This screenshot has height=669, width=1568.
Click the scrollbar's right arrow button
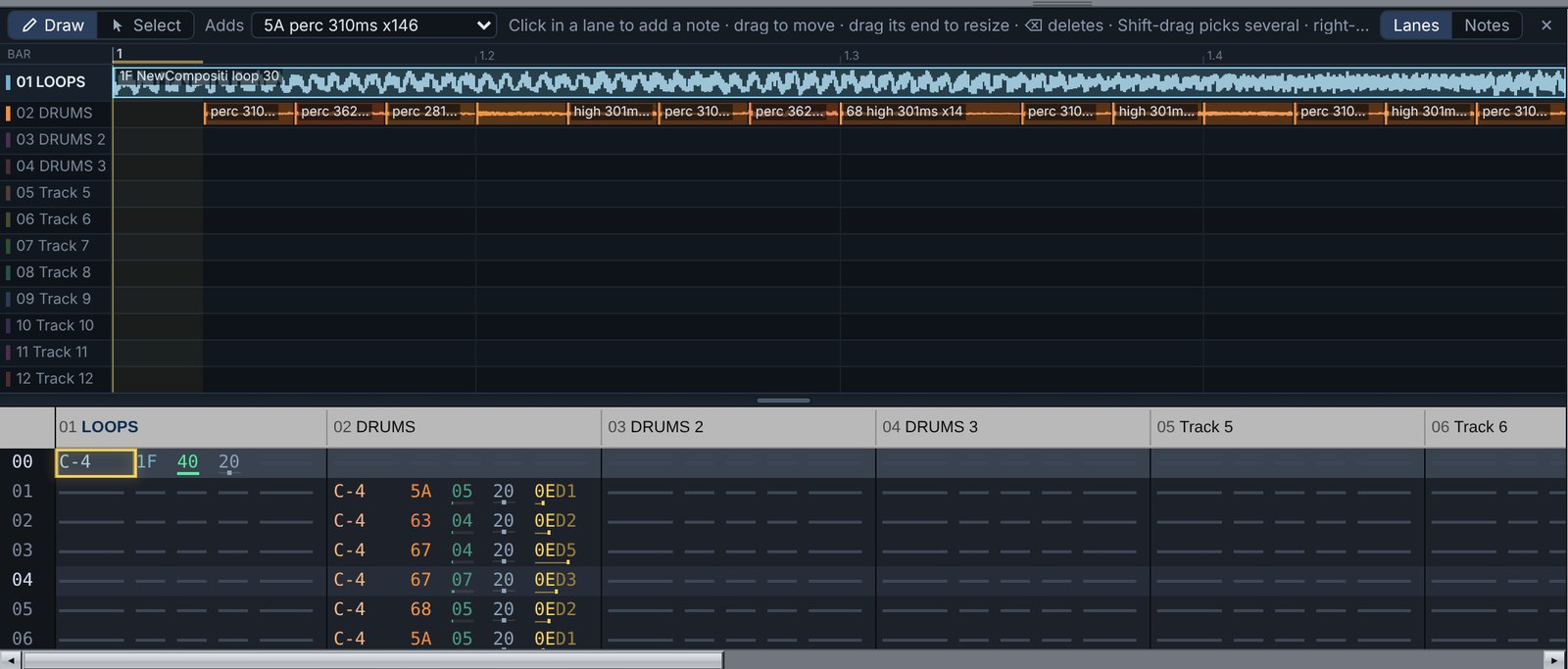coord(1555,660)
